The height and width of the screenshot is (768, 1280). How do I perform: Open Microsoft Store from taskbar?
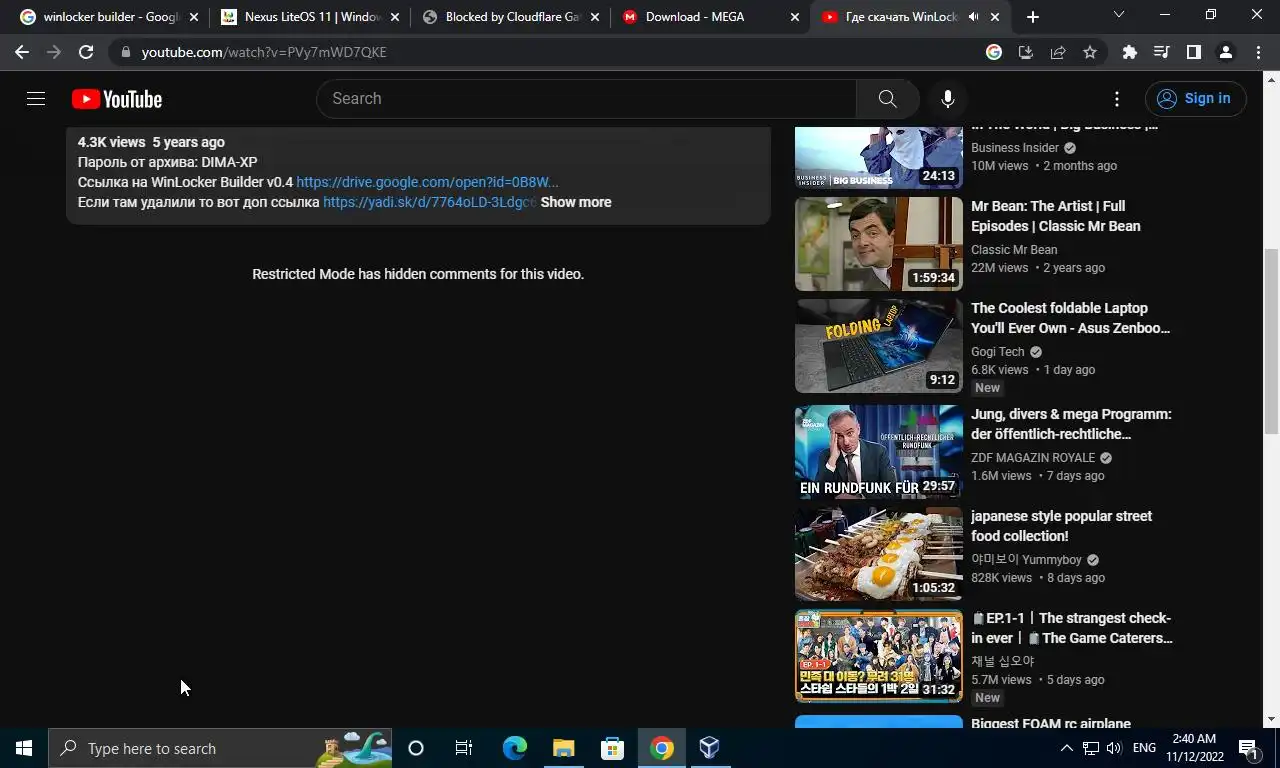[x=612, y=748]
